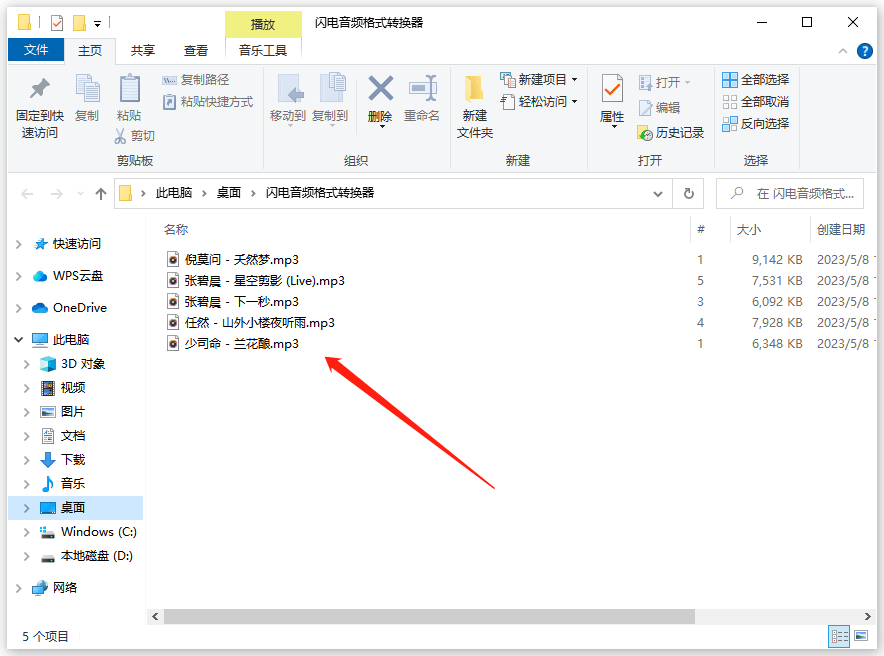
Task: Switch to Home (主页) tab
Action: [90, 51]
